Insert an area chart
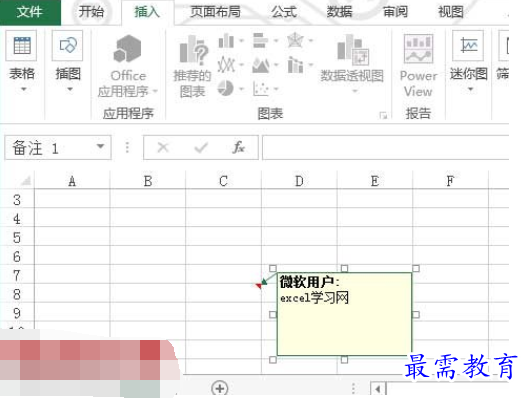 261,65
